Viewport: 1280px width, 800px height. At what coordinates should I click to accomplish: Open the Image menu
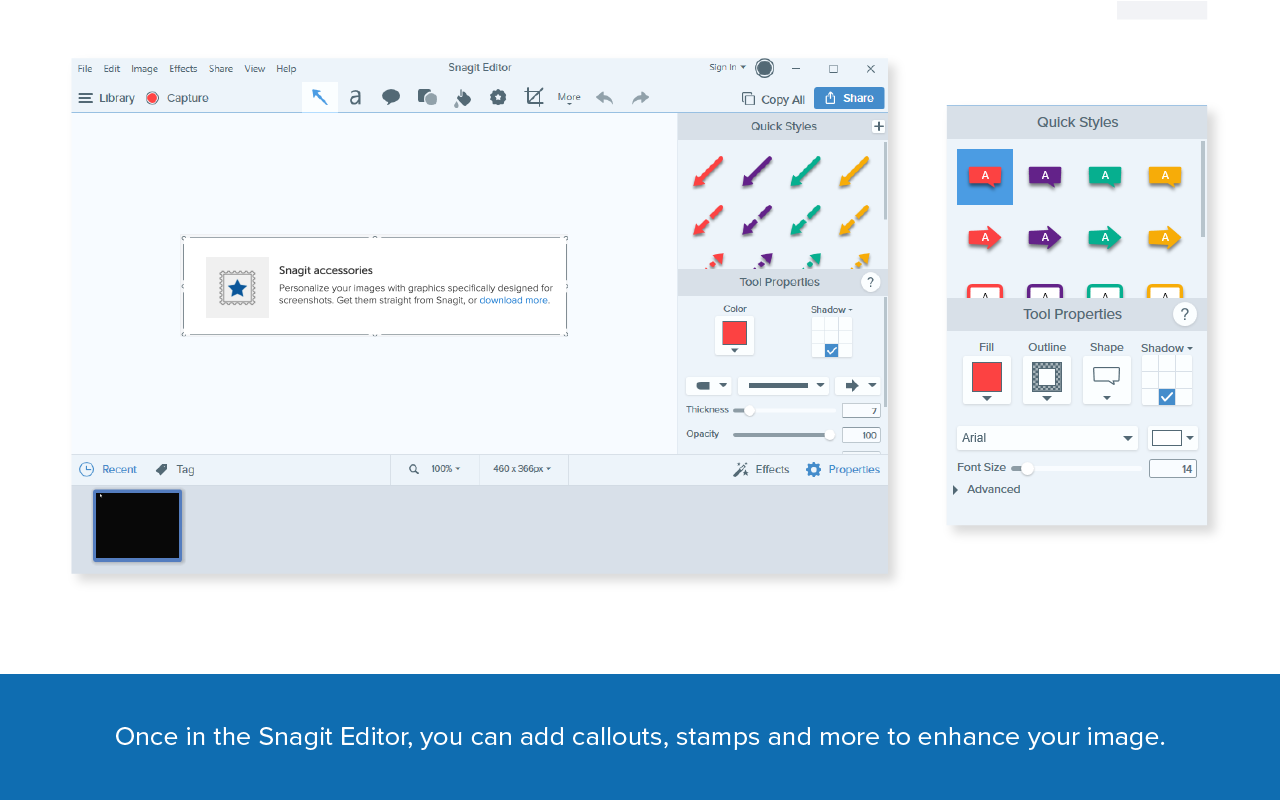coord(144,69)
